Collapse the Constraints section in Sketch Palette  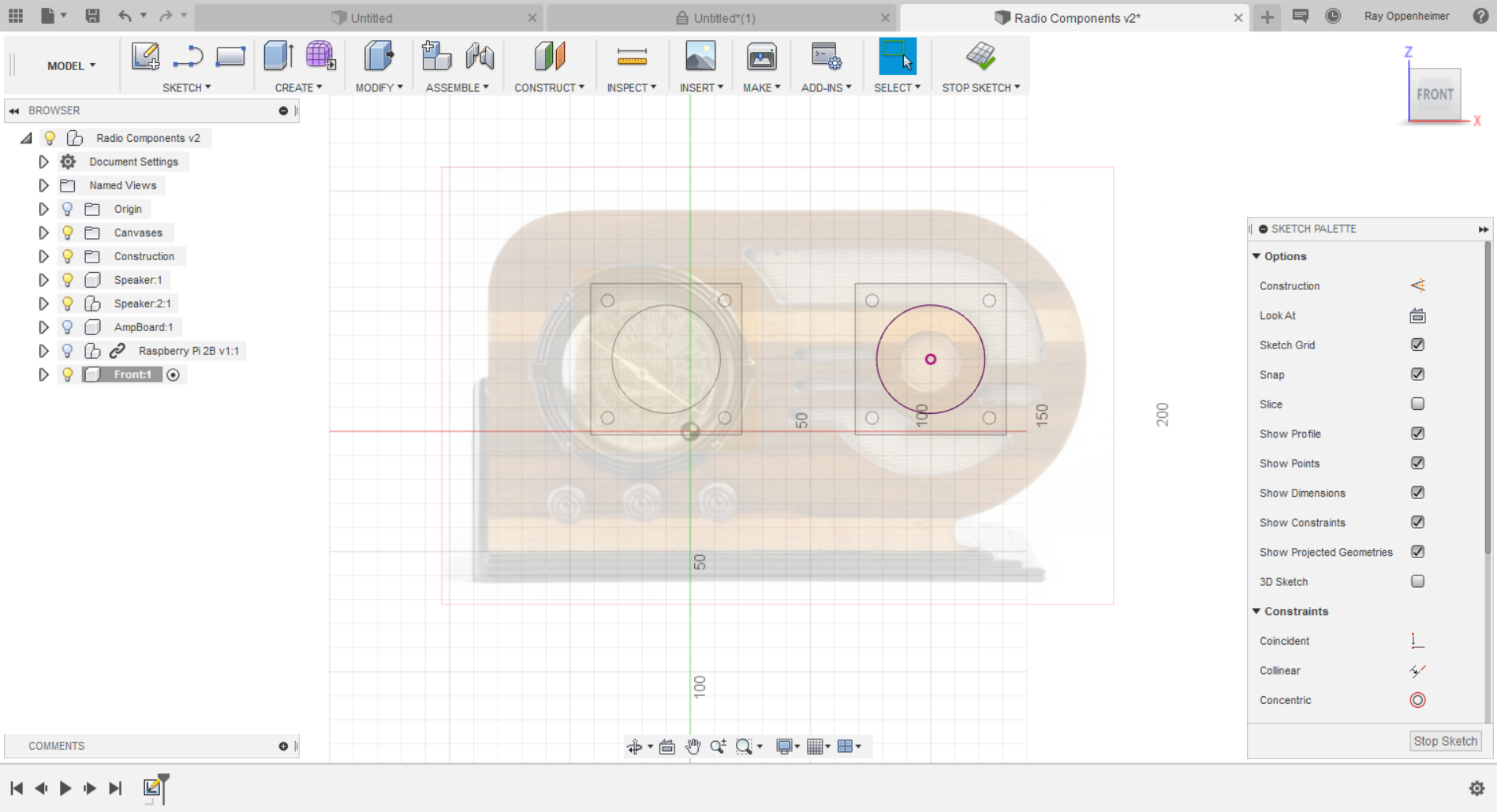coord(1256,611)
